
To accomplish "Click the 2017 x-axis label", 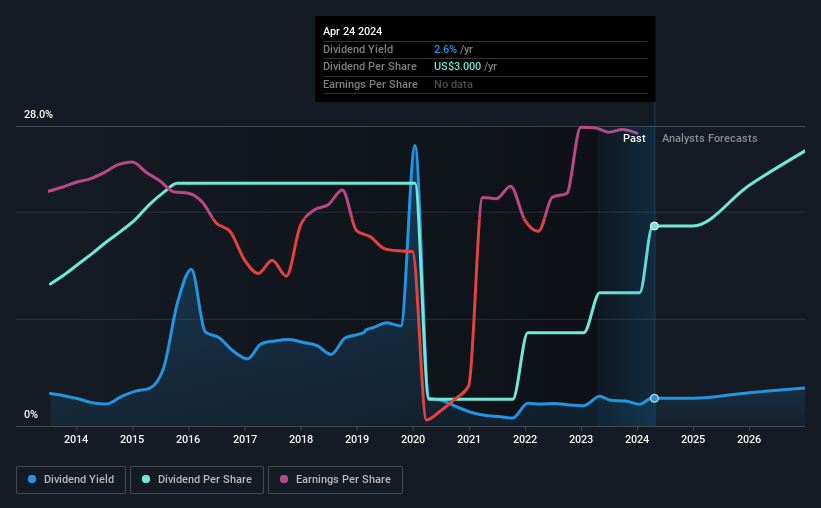I will (245, 439).
